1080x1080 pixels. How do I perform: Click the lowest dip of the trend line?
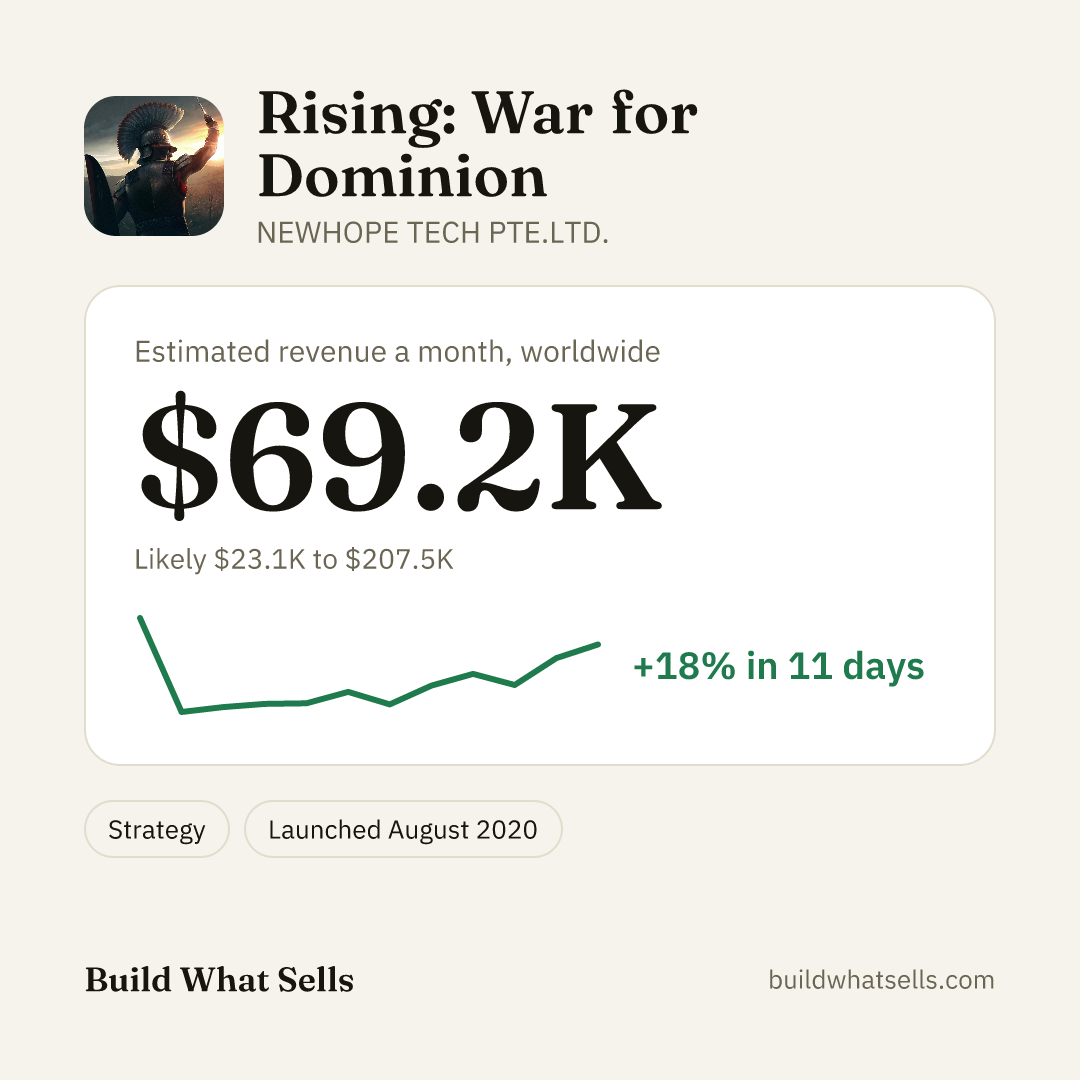182,712
